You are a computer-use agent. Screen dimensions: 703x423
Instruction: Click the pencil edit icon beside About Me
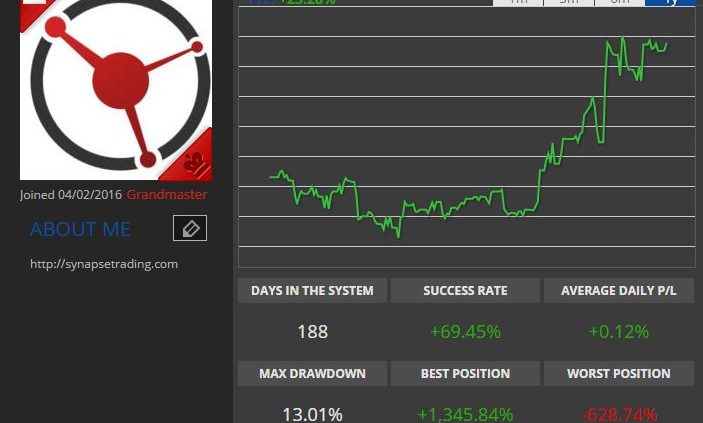190,228
